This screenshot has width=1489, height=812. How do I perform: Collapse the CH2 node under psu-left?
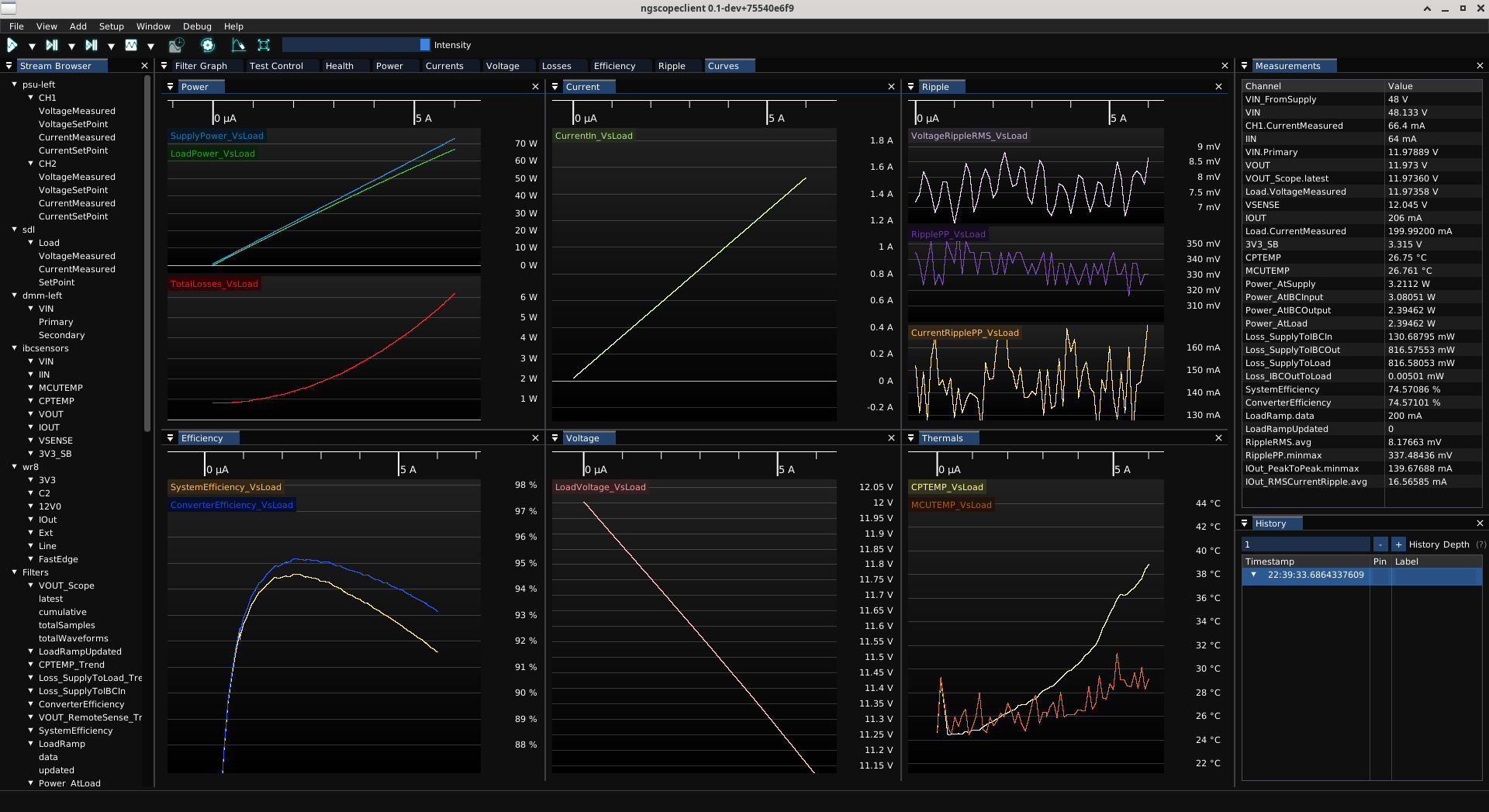(31, 164)
